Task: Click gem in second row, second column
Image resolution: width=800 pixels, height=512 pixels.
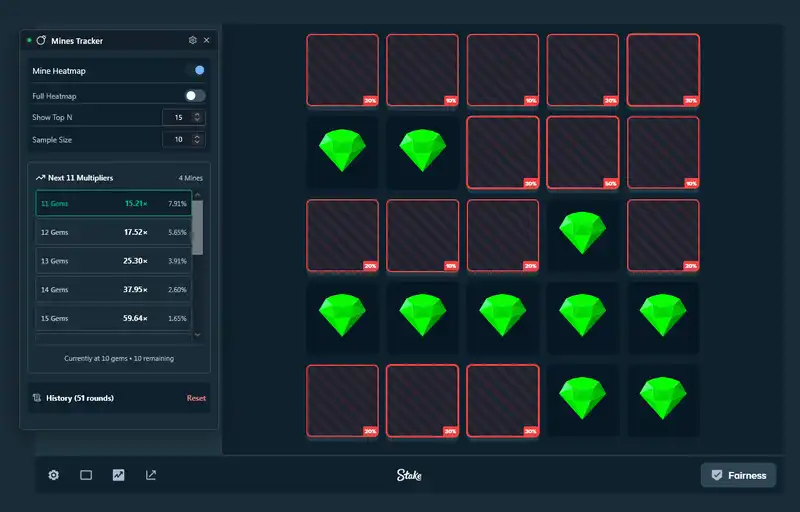Action: (422, 150)
